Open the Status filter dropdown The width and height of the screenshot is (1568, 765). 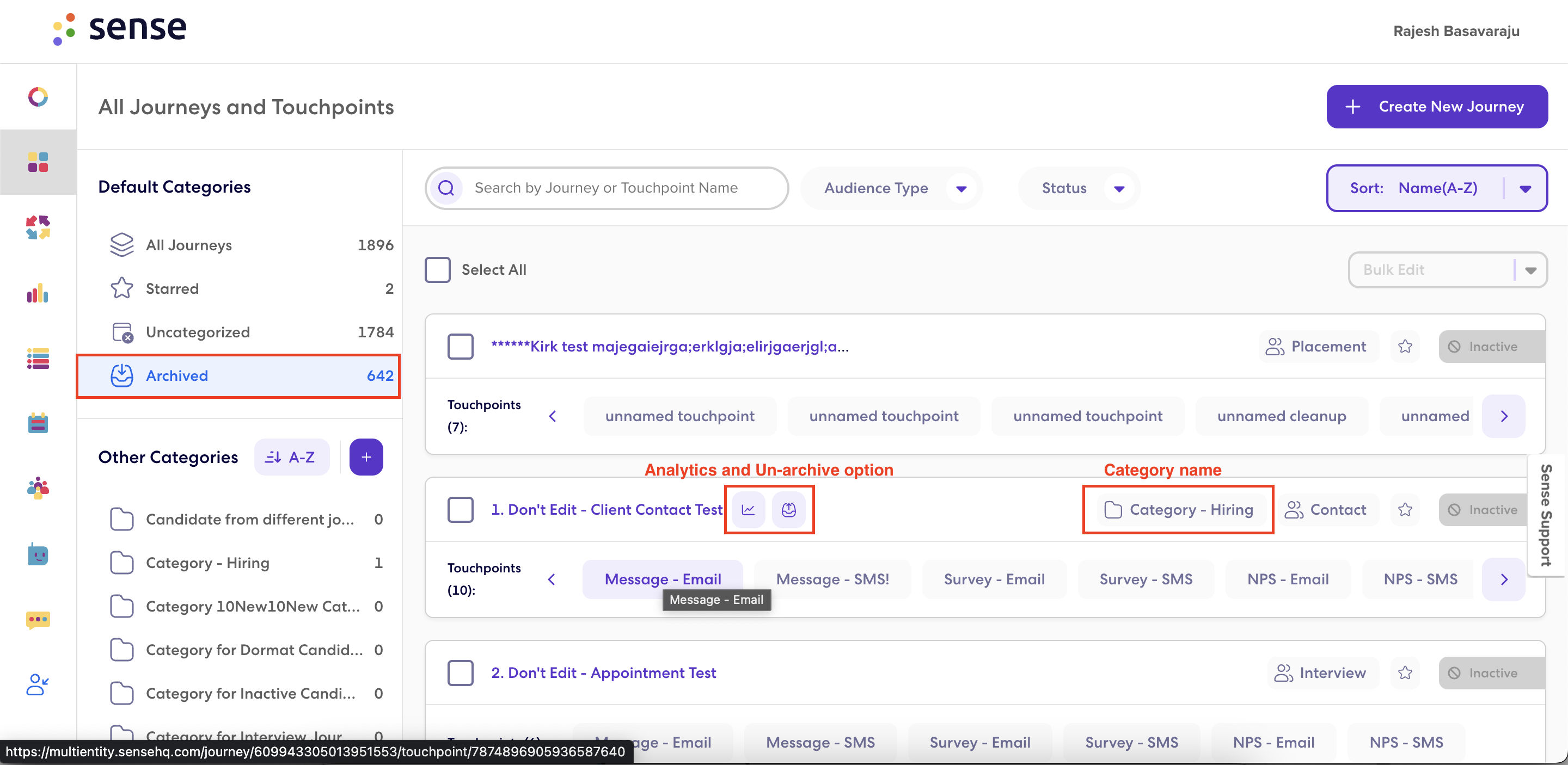[x=1079, y=188]
